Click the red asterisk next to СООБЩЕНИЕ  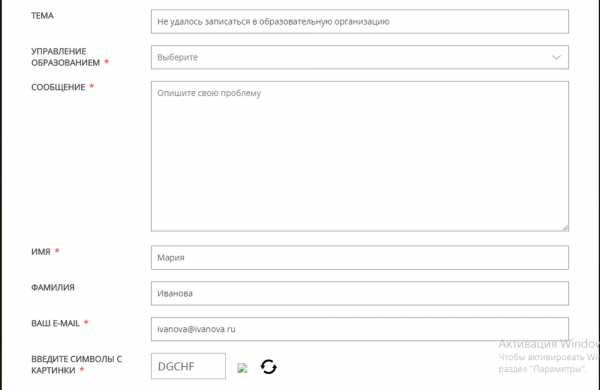pos(91,87)
